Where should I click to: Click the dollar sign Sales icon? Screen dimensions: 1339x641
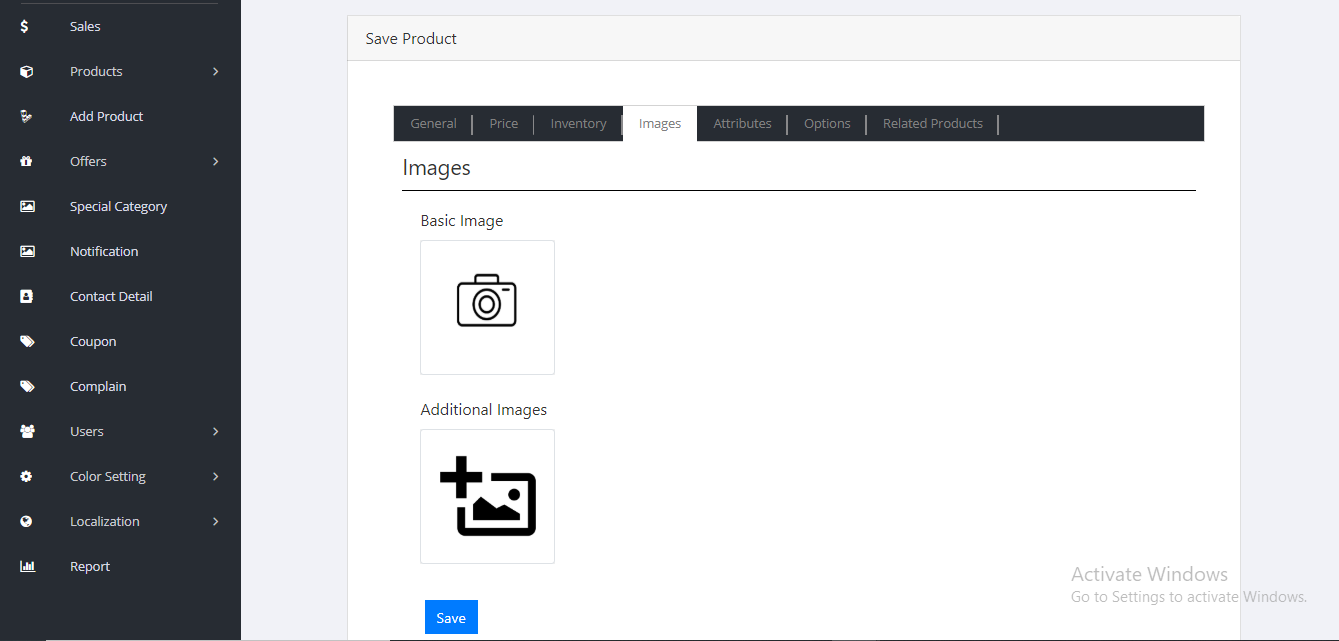click(25, 27)
